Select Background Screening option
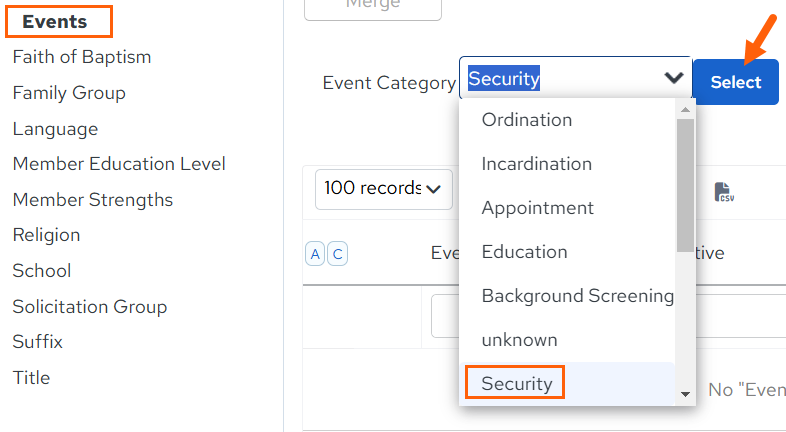This screenshot has width=786, height=432. (577, 296)
